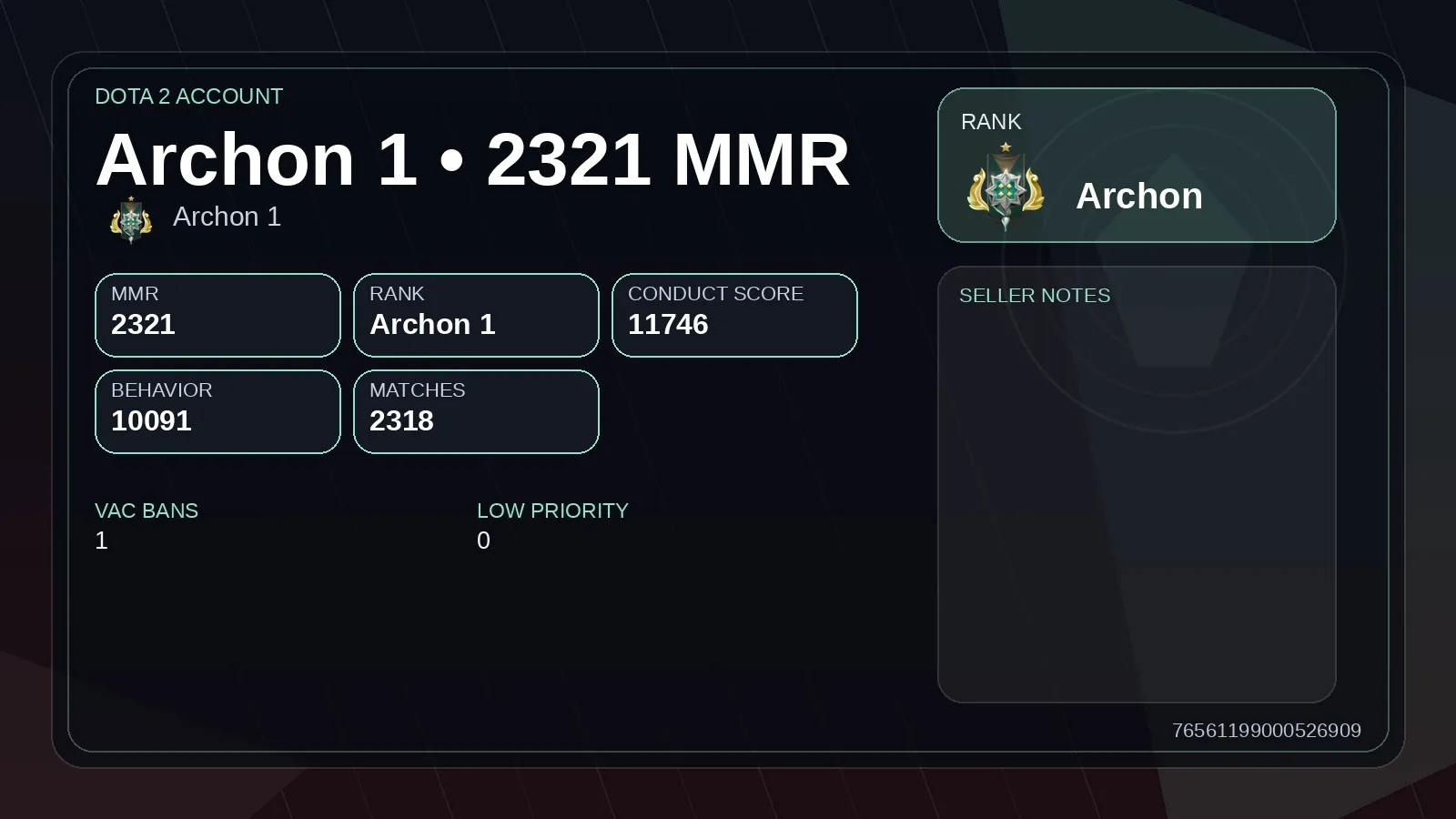
Task: Click the Archon 1 • 2321 MMR headline
Action: click(x=472, y=160)
